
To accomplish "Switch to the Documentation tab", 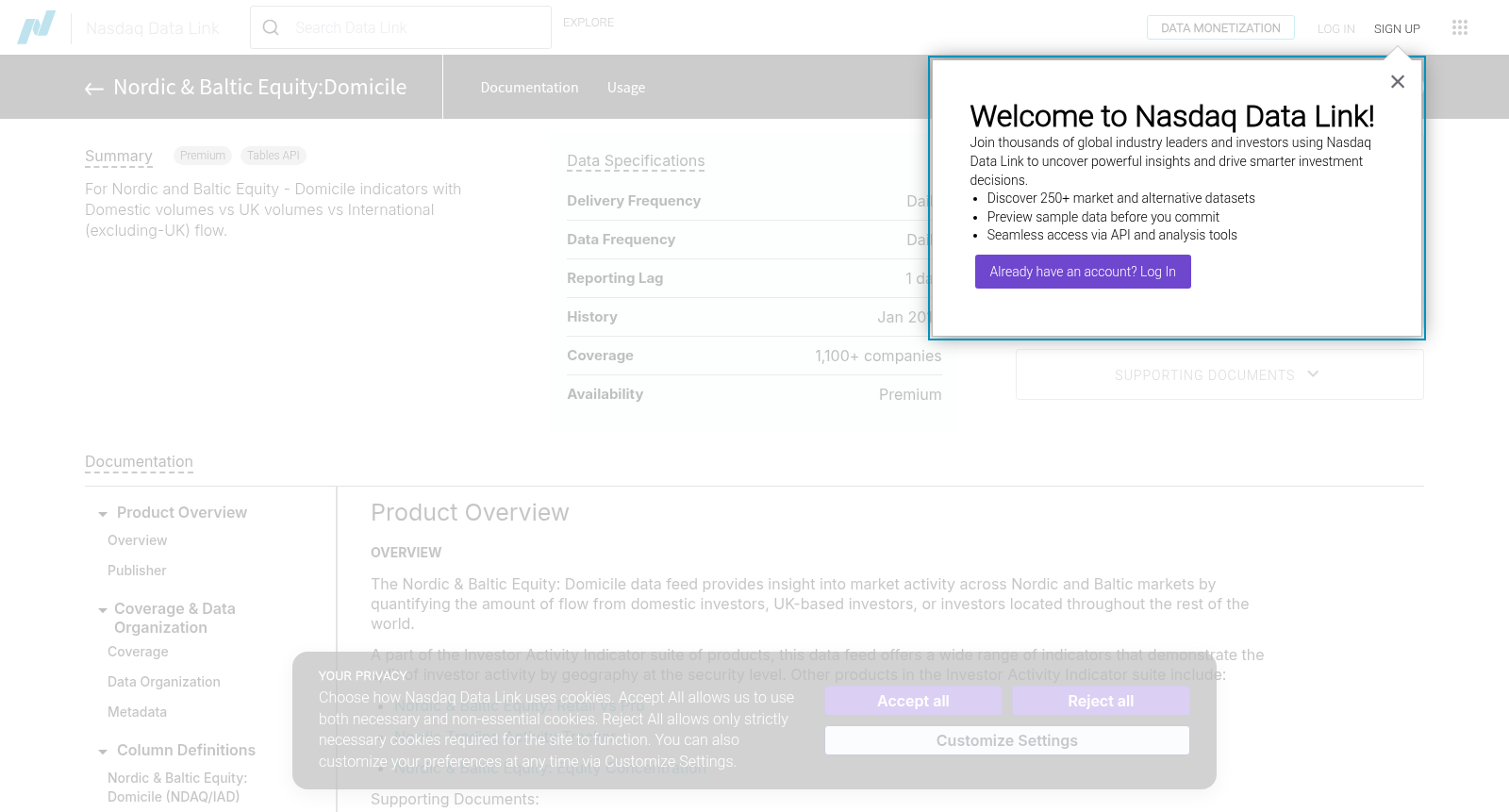I will pos(529,87).
